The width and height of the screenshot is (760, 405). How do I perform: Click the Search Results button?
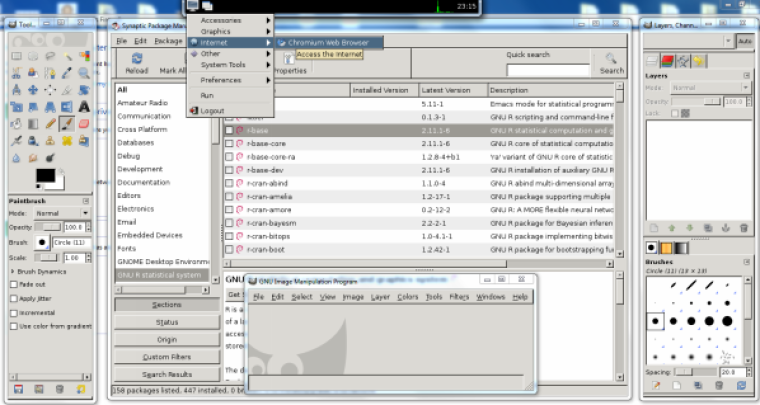[167, 374]
